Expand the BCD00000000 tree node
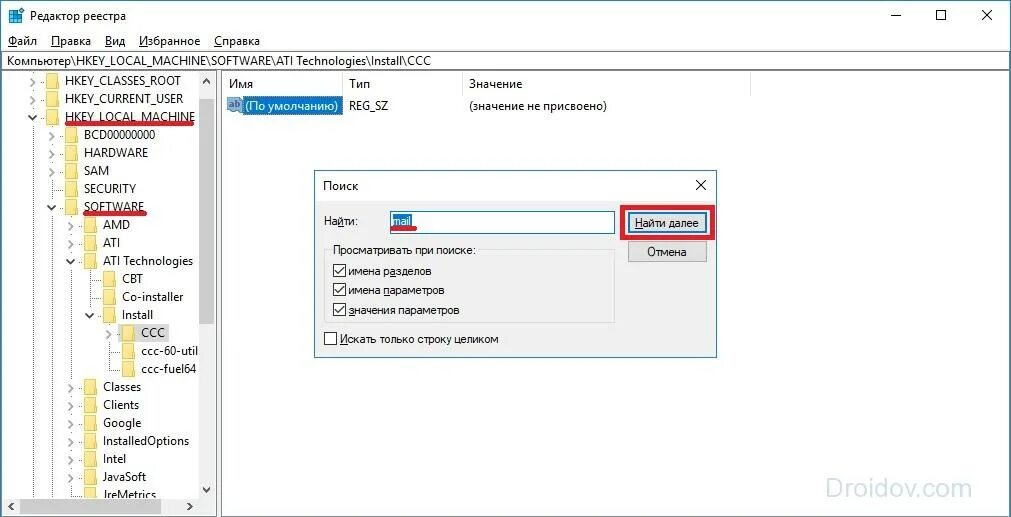Screen dimensions: 1011x517 click(52, 136)
